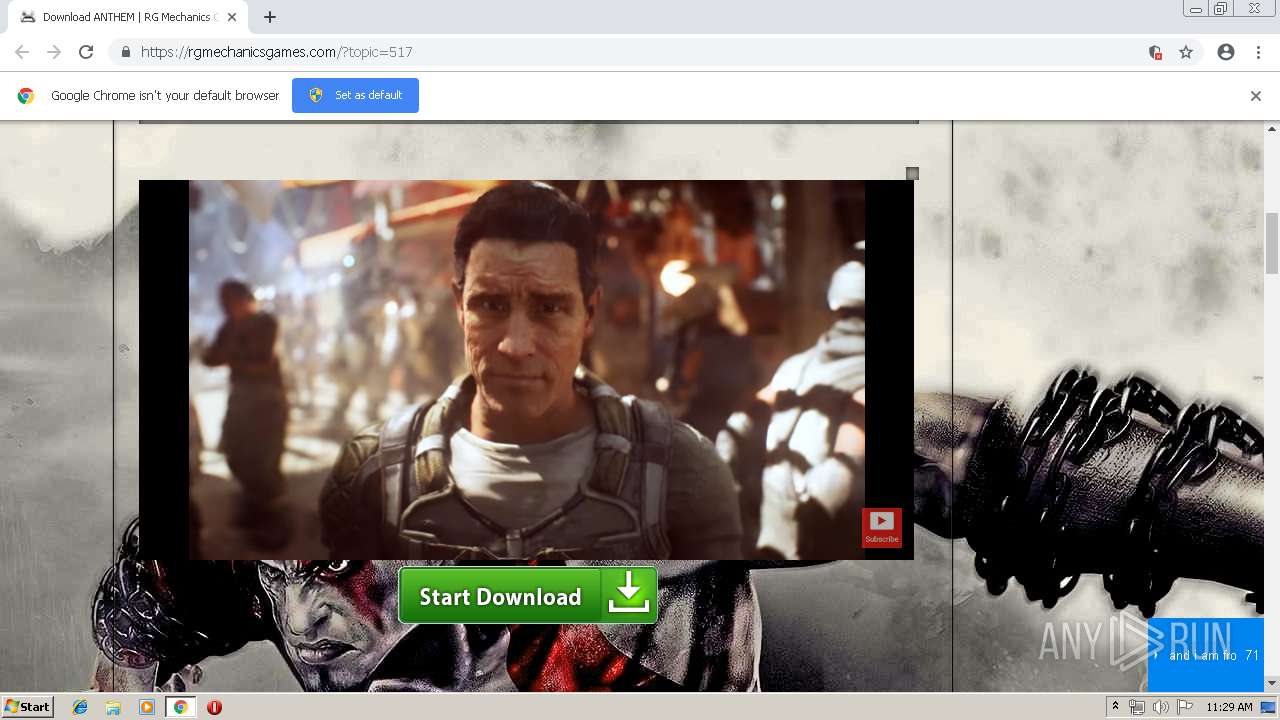The height and width of the screenshot is (720, 1280).
Task: Play the ANTHEM trailer video
Action: coord(526,370)
